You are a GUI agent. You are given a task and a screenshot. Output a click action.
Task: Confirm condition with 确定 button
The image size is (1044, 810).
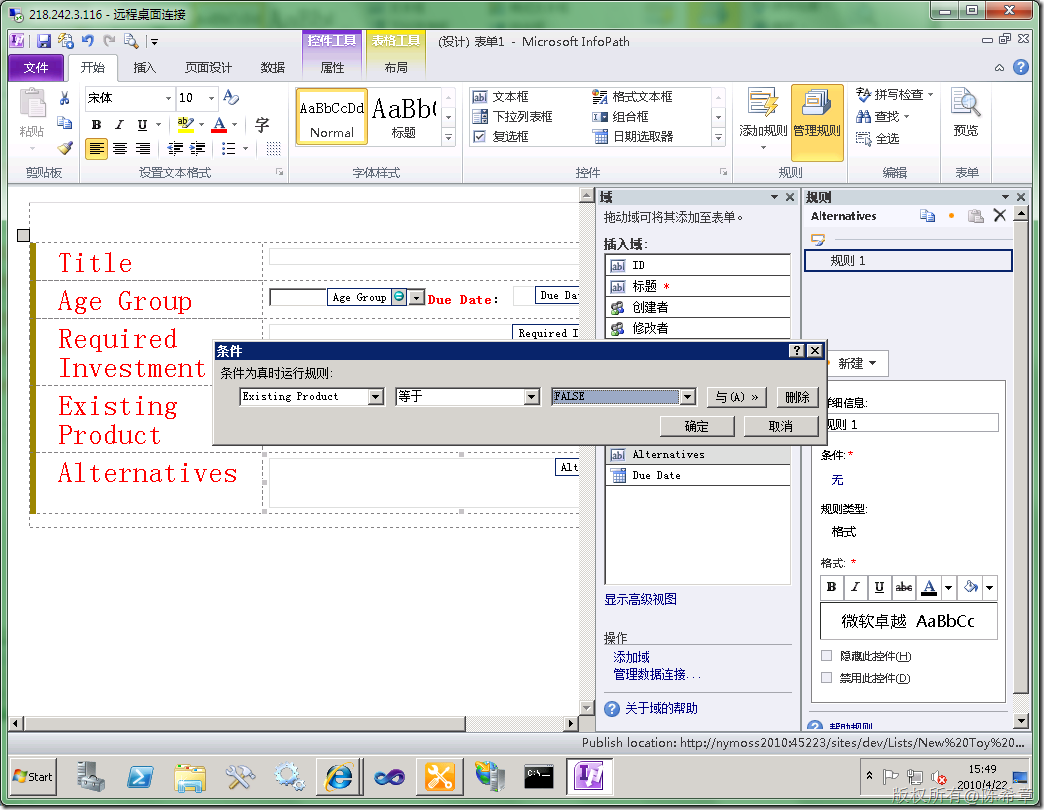[696, 426]
